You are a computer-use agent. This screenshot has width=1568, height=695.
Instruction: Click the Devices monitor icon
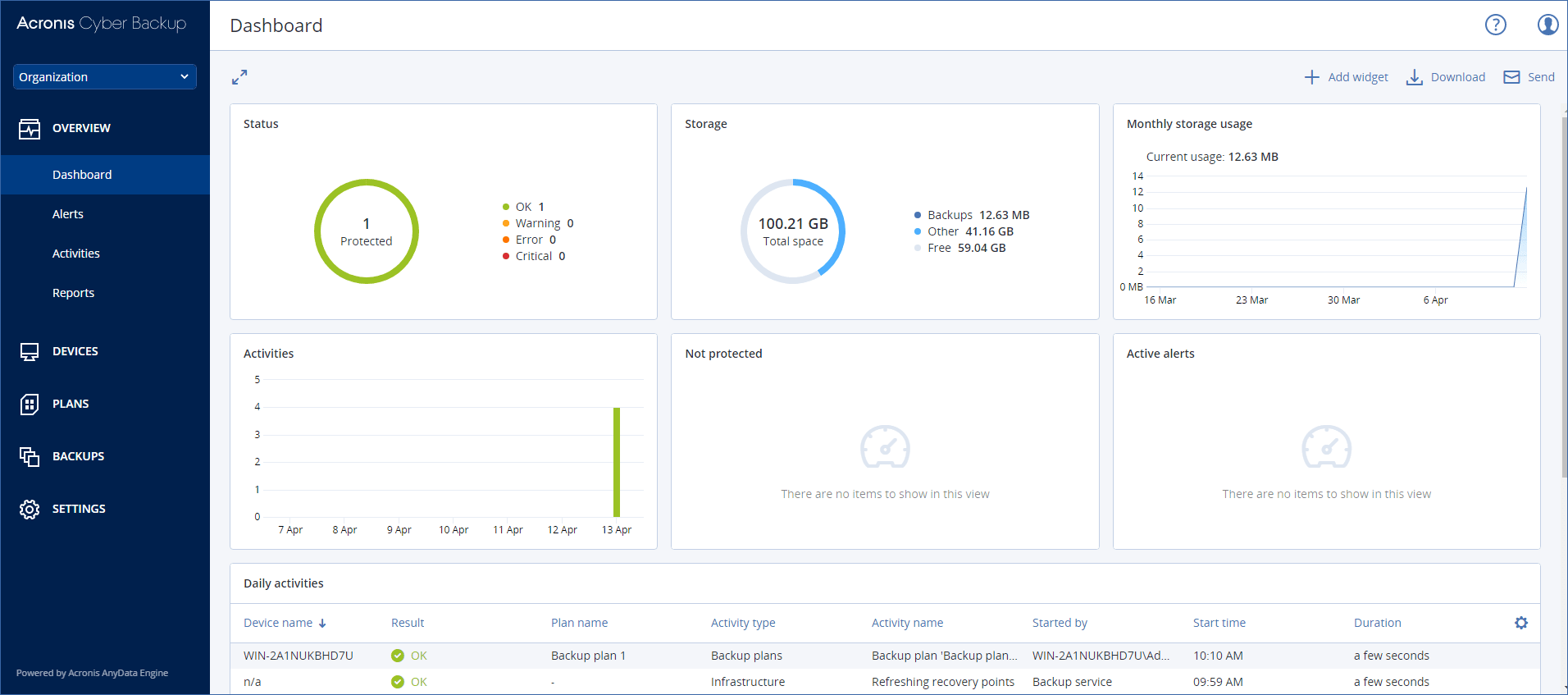tap(30, 352)
